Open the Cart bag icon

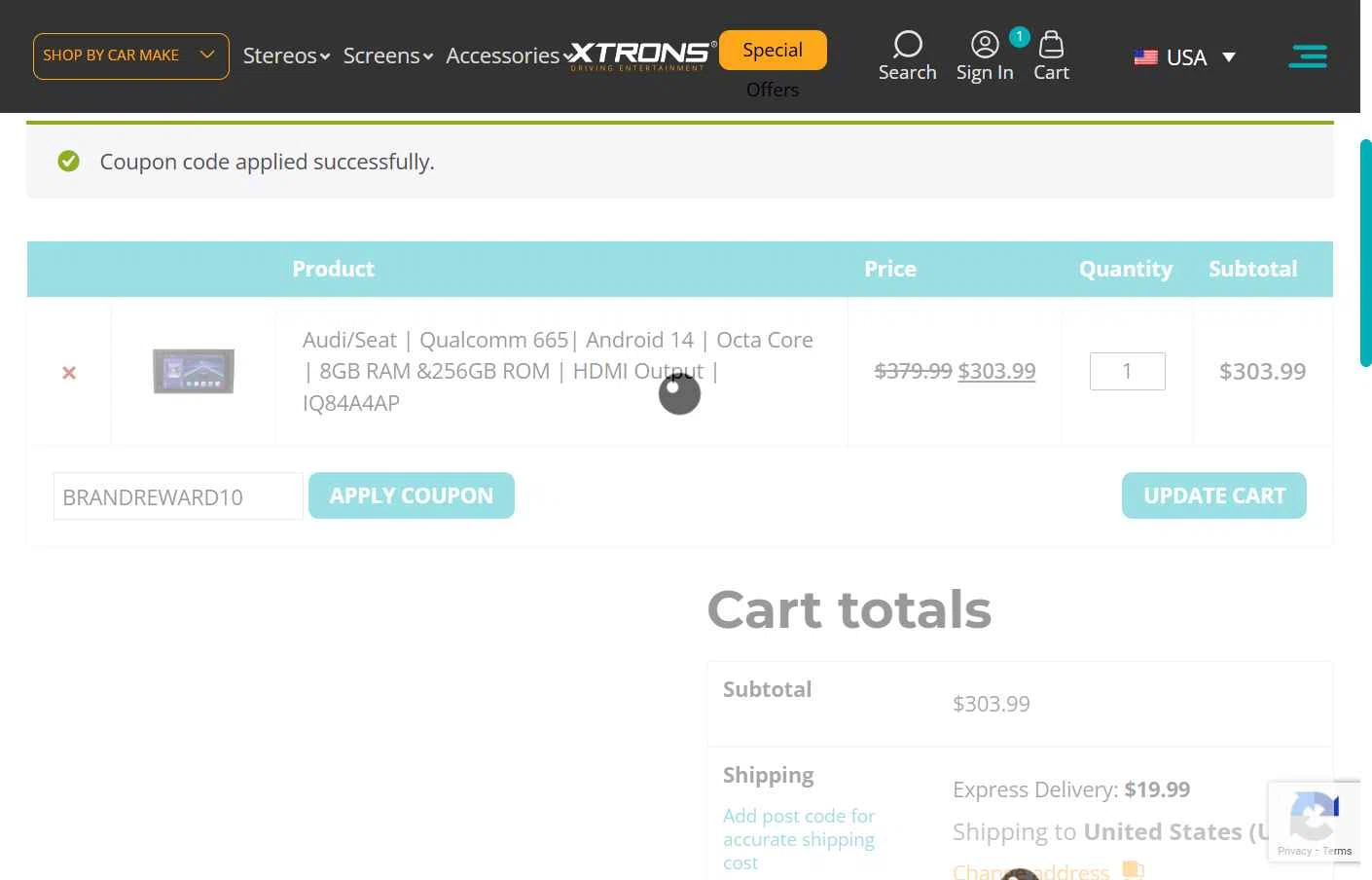pyautogui.click(x=1051, y=45)
